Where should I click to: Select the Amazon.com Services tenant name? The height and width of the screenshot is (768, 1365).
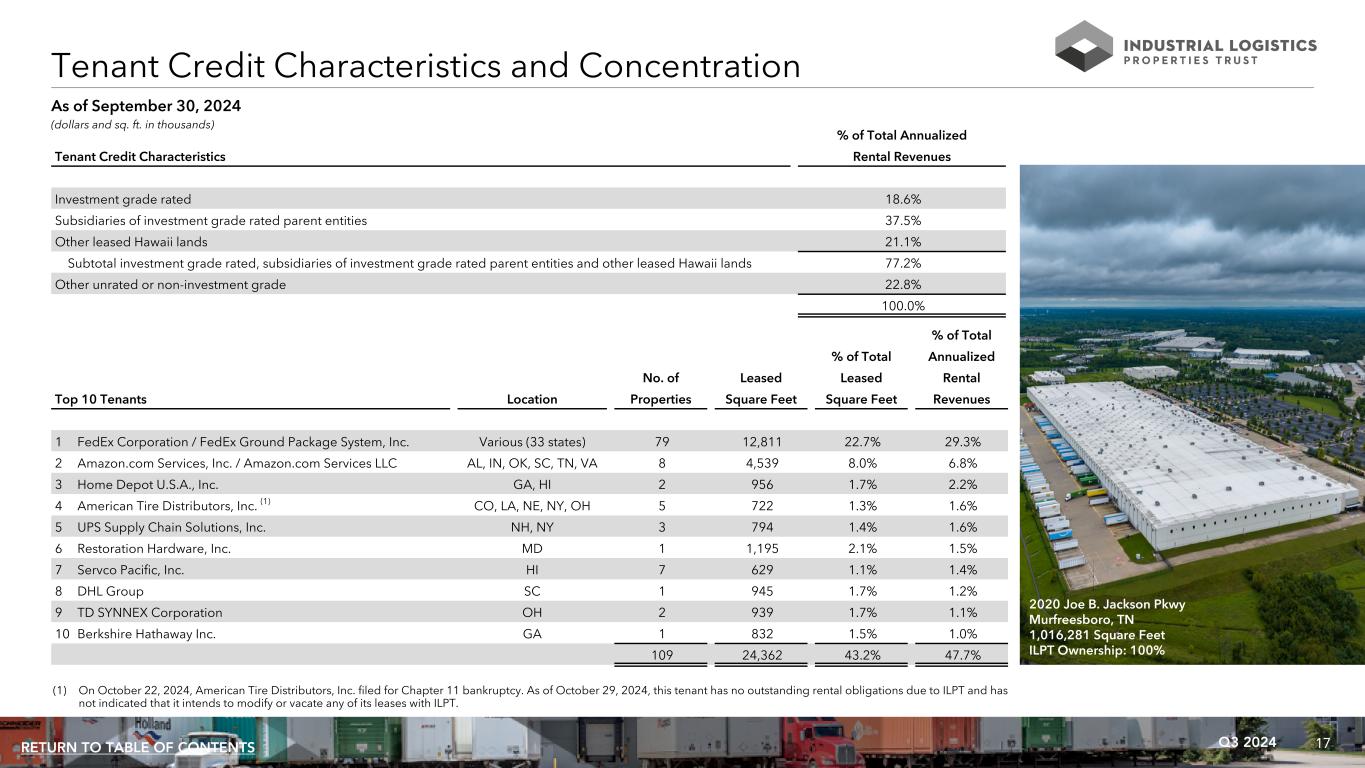point(237,463)
